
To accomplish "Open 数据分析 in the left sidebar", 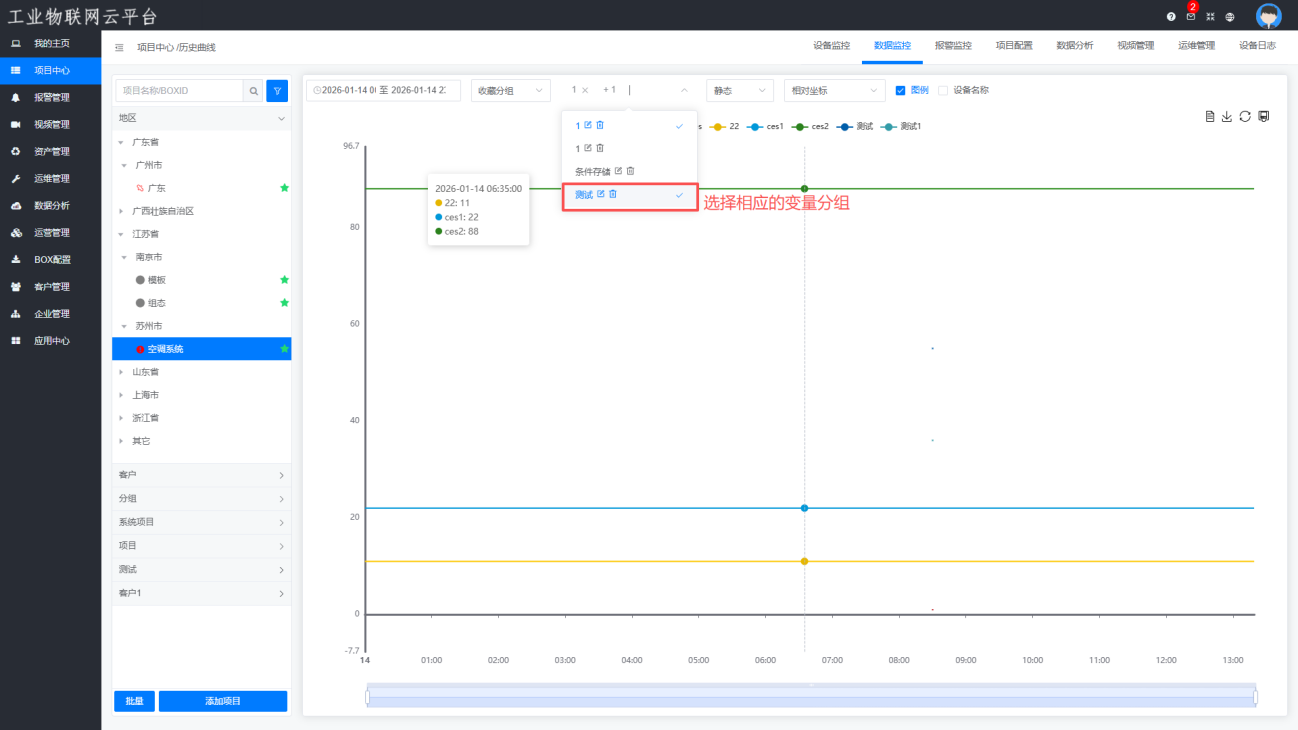I will pyautogui.click(x=51, y=206).
